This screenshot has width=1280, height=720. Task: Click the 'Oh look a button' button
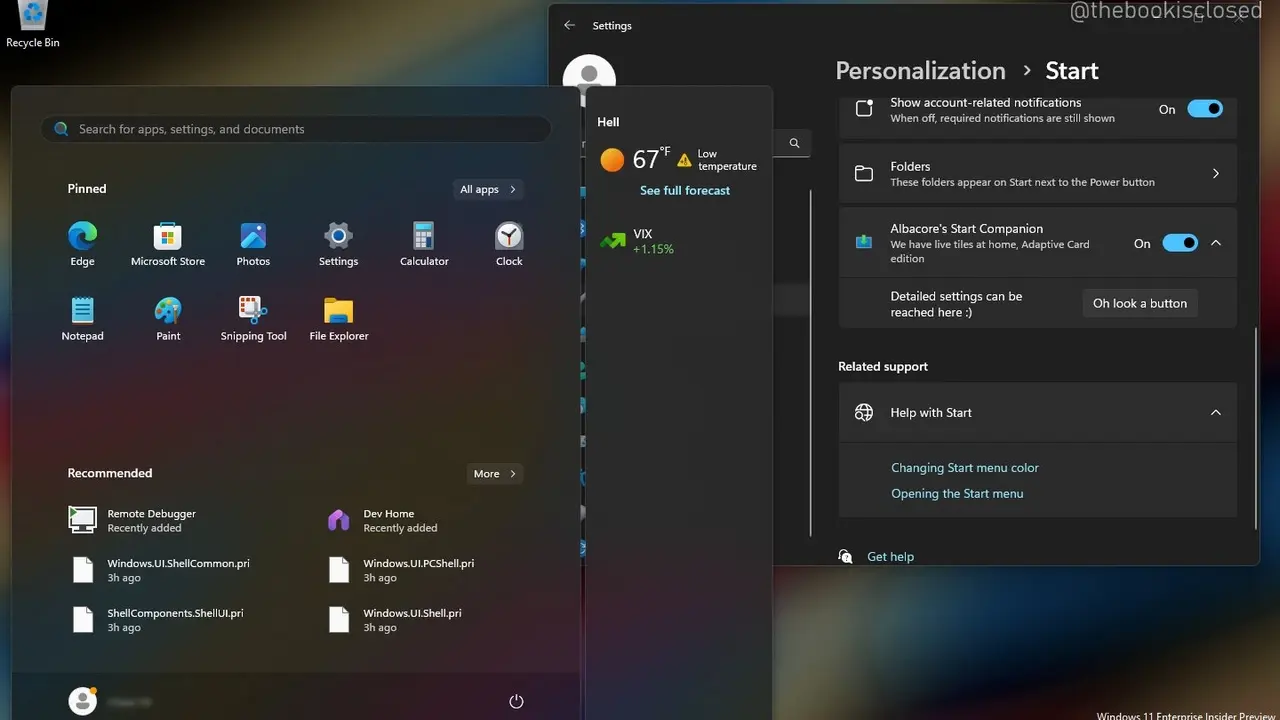pyautogui.click(x=1139, y=304)
